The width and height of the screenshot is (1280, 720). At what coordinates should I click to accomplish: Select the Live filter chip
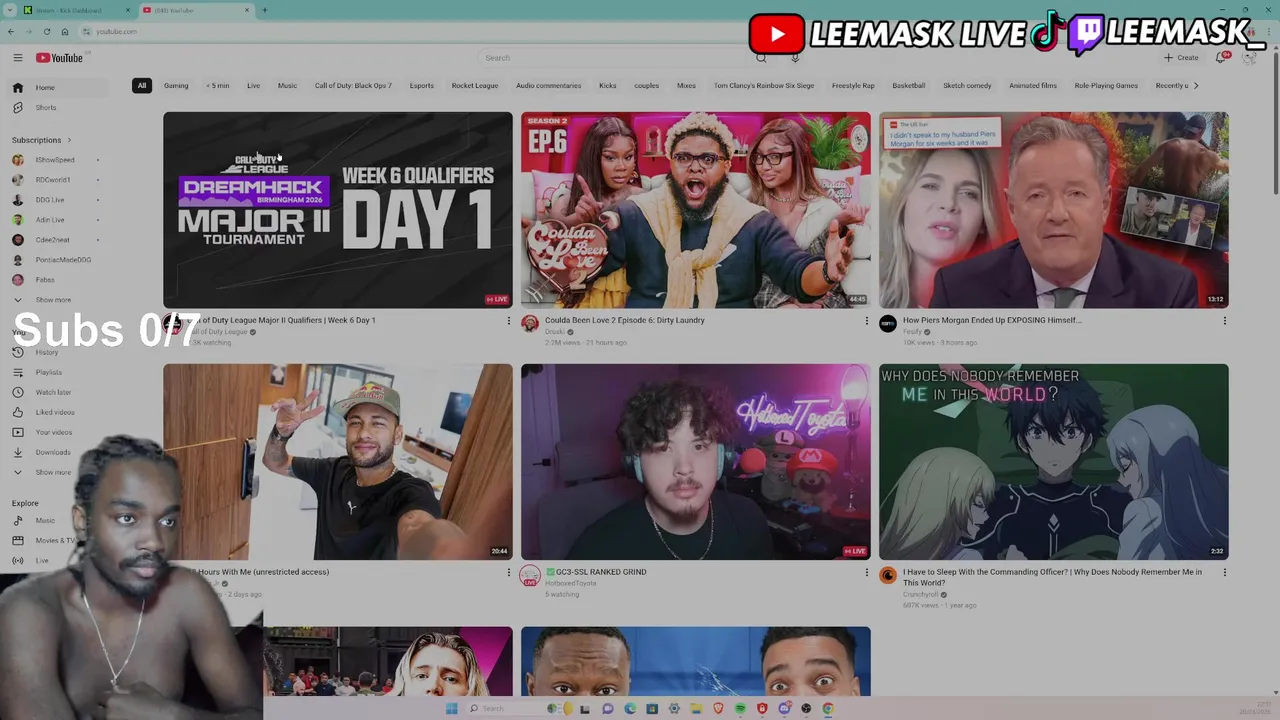coord(253,86)
